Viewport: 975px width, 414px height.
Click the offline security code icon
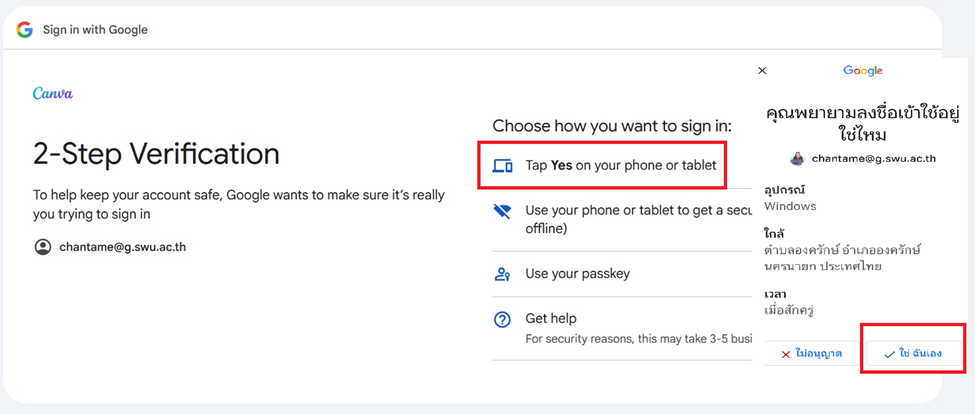pyautogui.click(x=502, y=211)
